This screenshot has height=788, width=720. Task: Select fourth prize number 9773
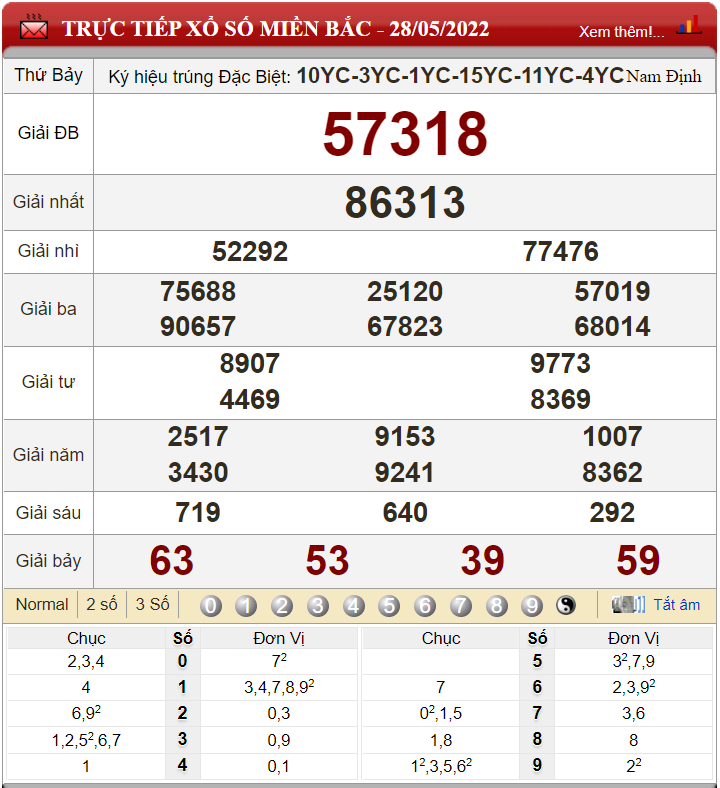(x=560, y=363)
